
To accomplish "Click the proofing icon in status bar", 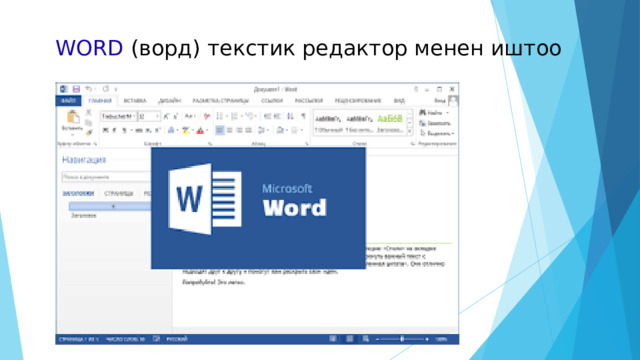I will tap(156, 339).
